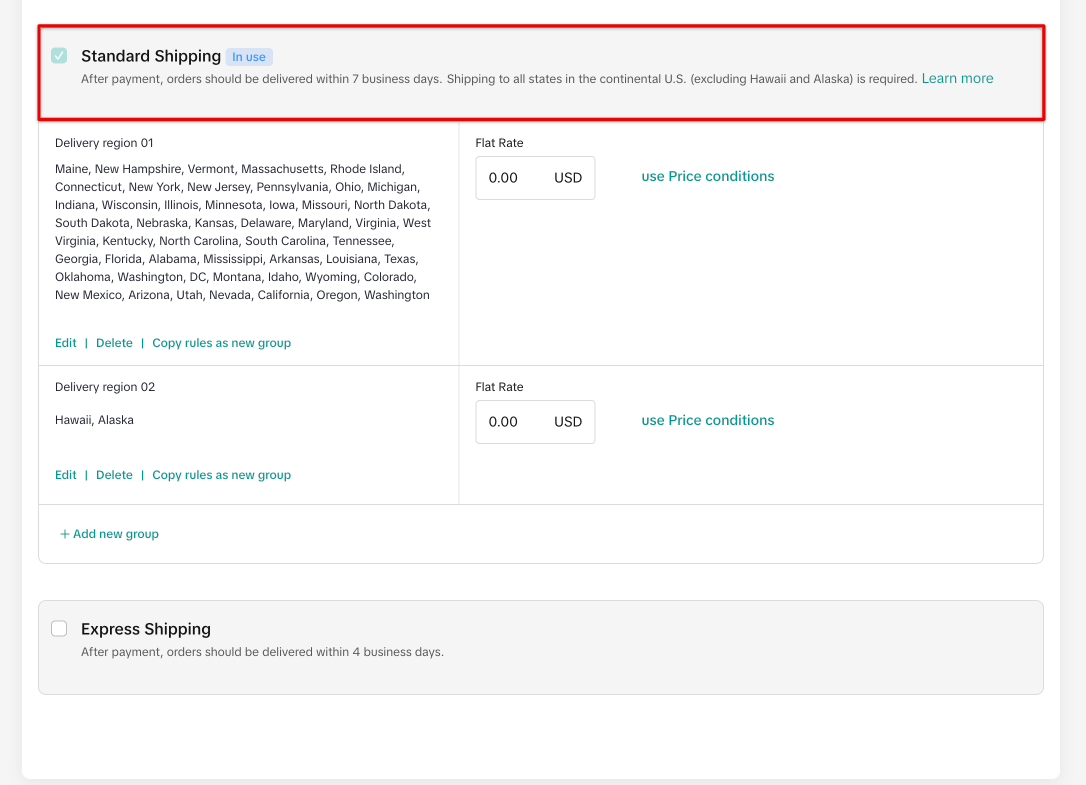1086x785 pixels.
Task: Select the Delivery region 02 title
Action: point(104,386)
